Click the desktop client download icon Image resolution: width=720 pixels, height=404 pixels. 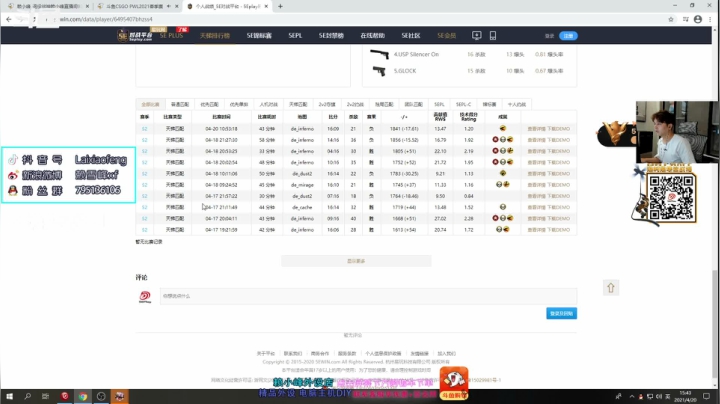pos(477,35)
